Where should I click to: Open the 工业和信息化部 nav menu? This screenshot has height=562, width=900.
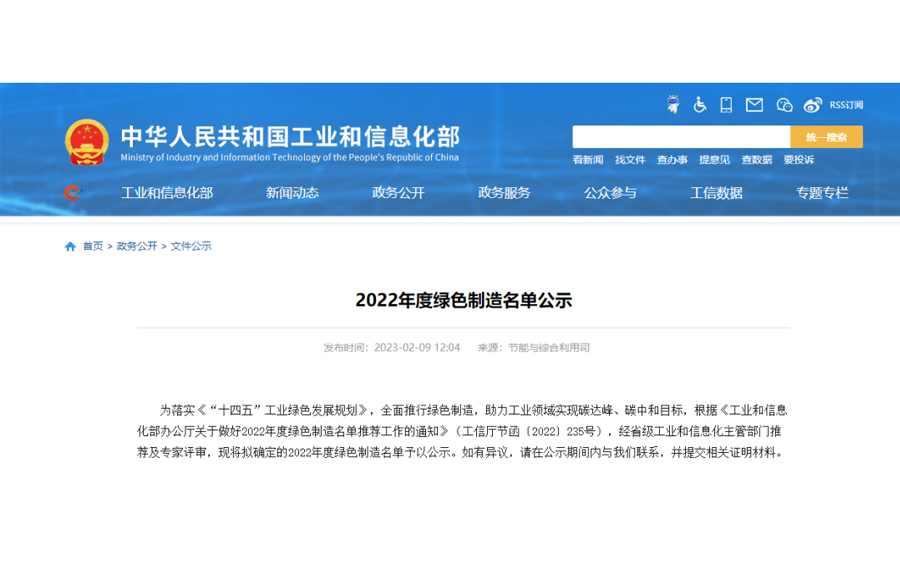[x=167, y=193]
